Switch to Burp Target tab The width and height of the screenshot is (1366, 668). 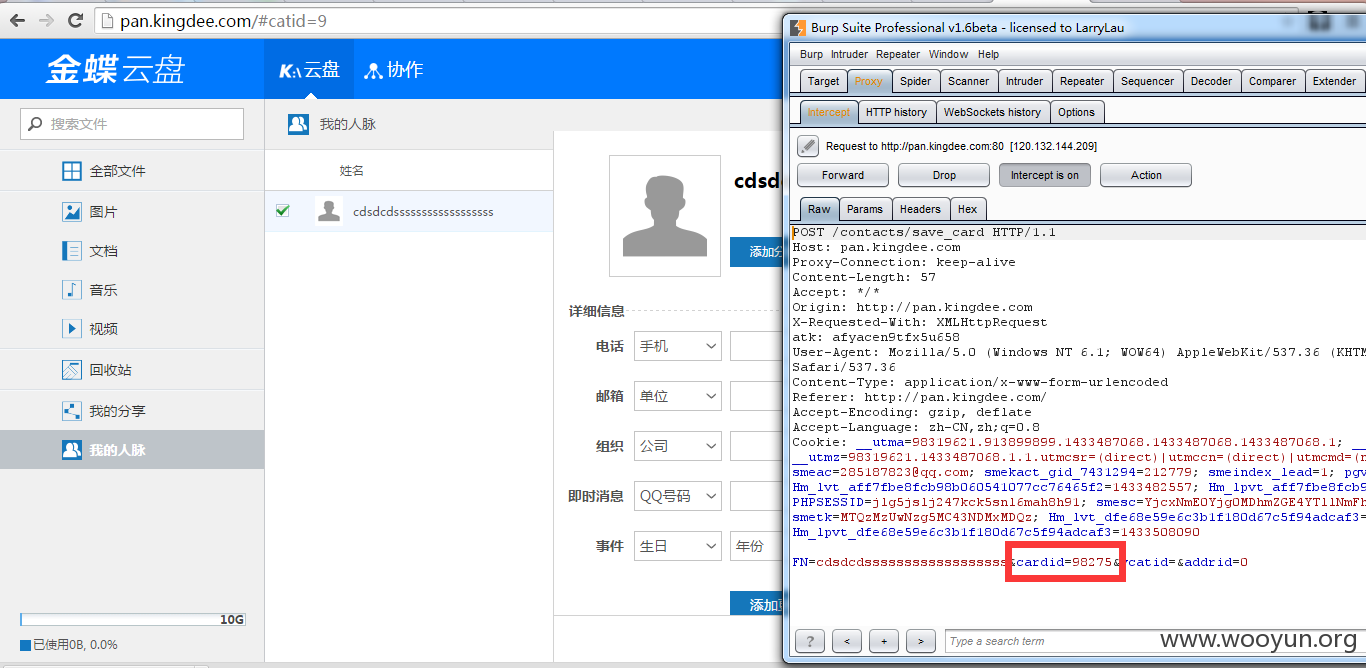click(824, 81)
